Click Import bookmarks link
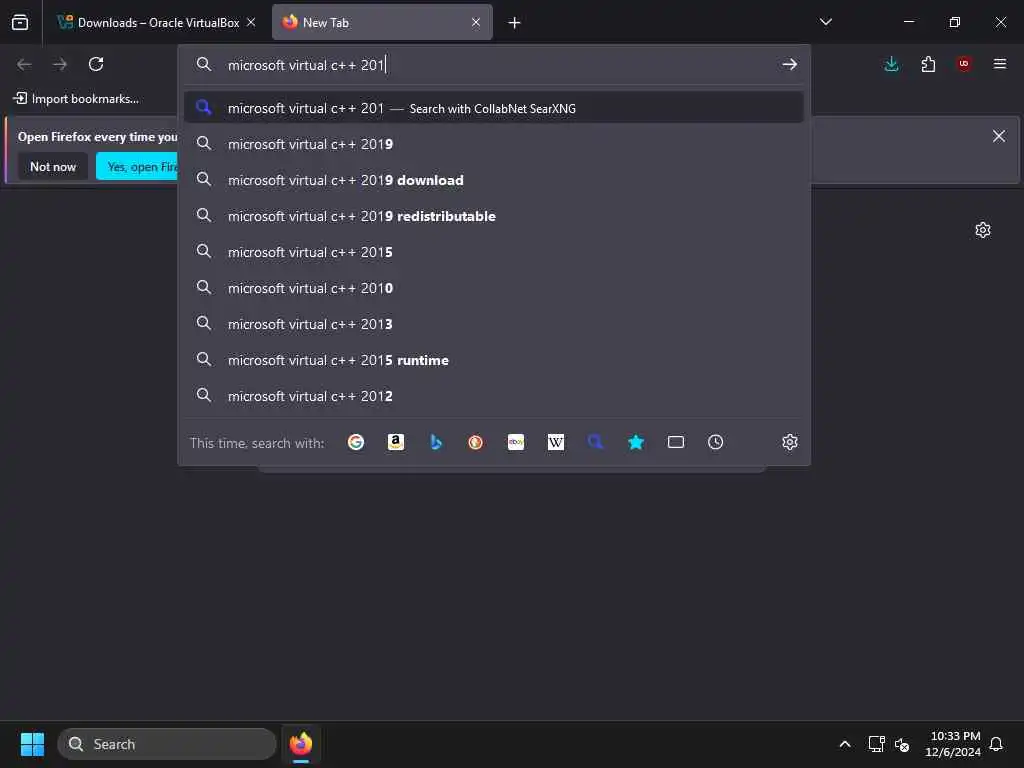Image resolution: width=1024 pixels, height=768 pixels. coord(77,99)
